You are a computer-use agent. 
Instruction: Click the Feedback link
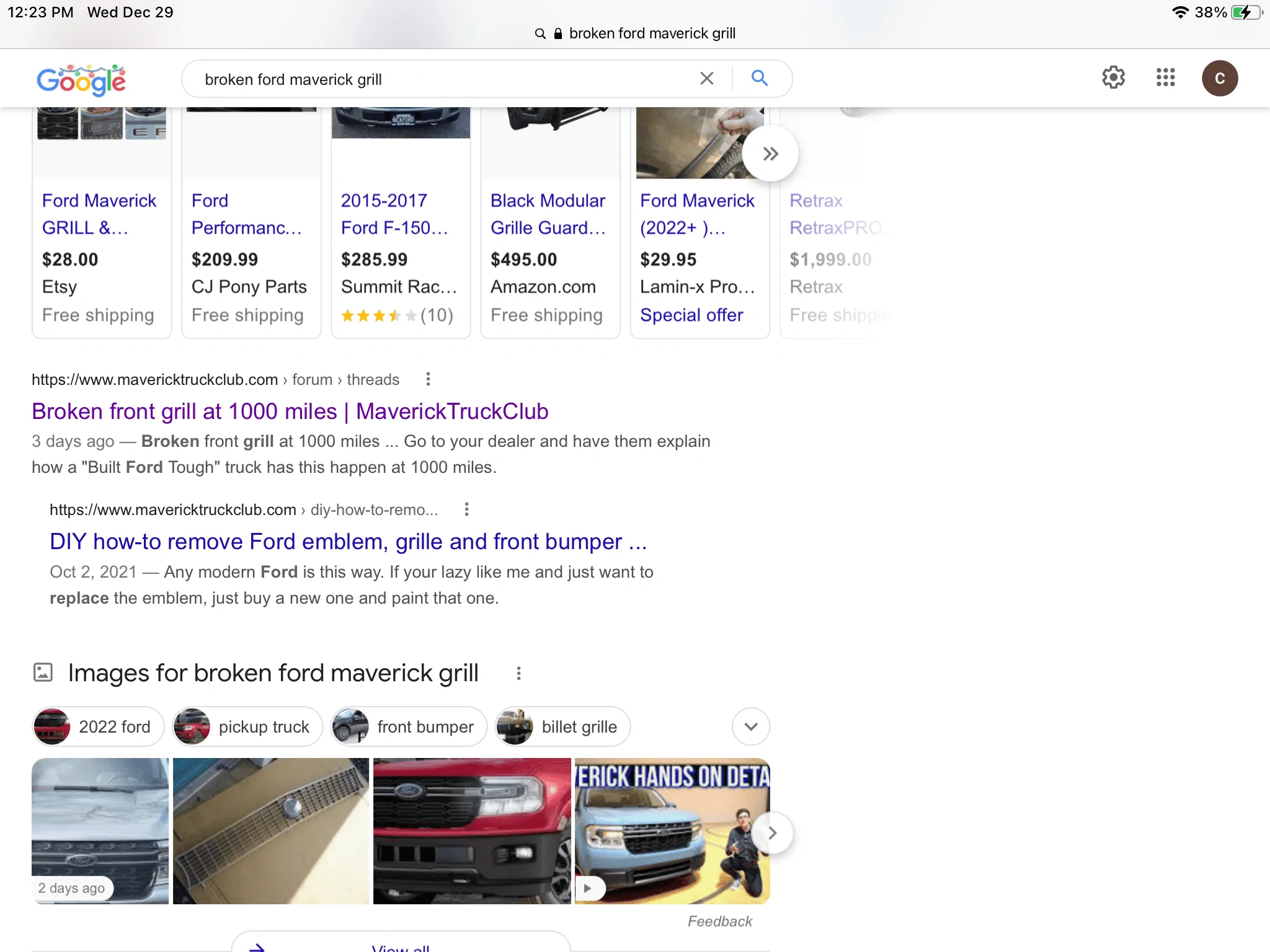point(719,922)
